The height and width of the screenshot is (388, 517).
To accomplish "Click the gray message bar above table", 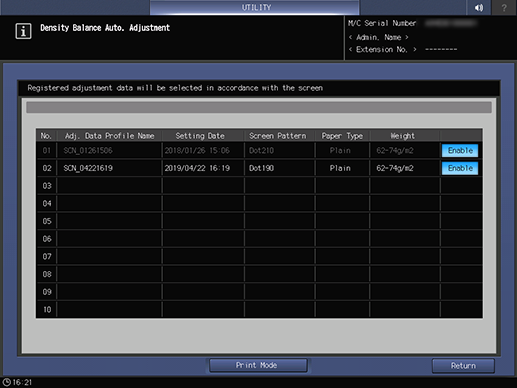I will point(259,108).
